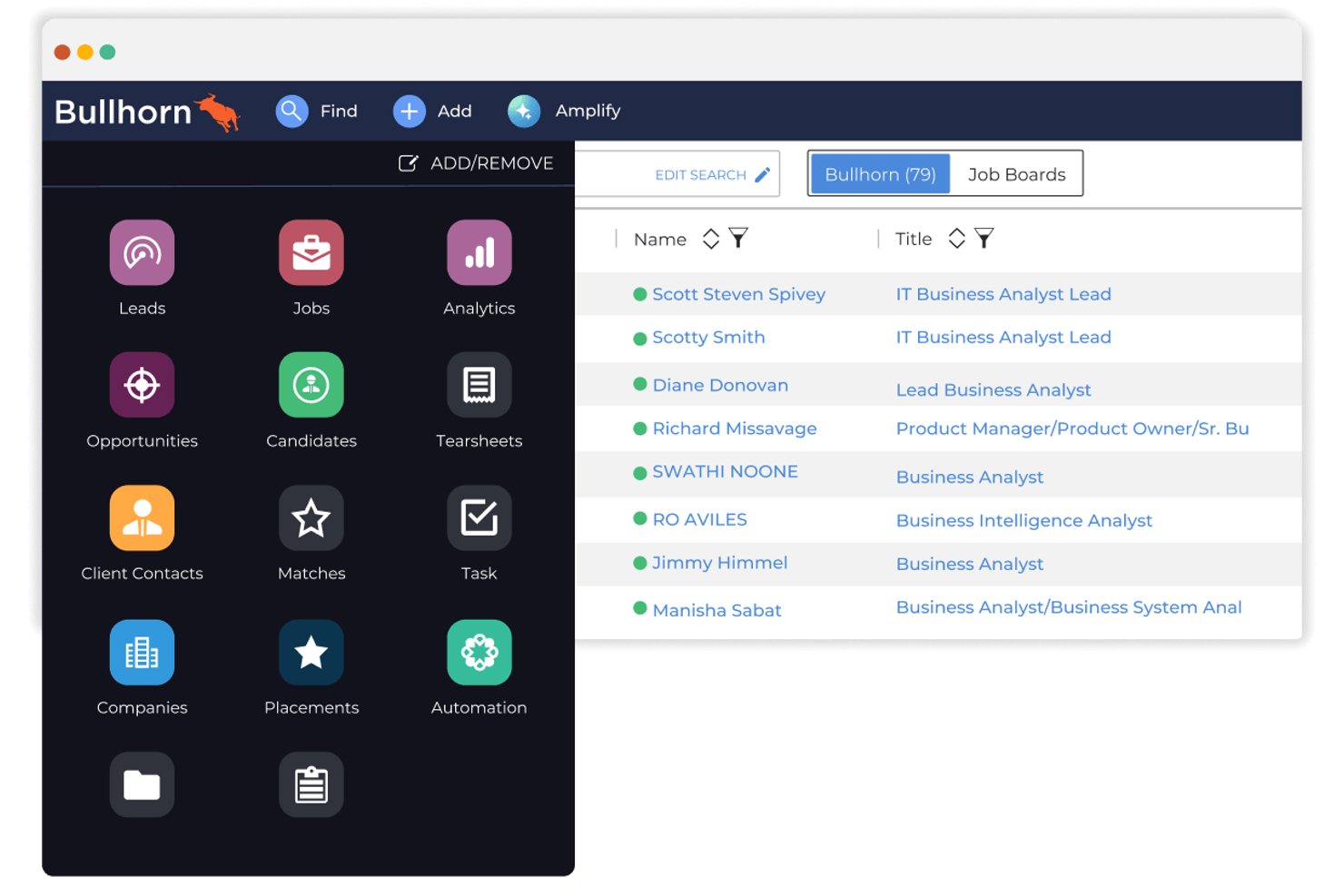
Task: Click the Find magnifier icon
Action: click(292, 111)
